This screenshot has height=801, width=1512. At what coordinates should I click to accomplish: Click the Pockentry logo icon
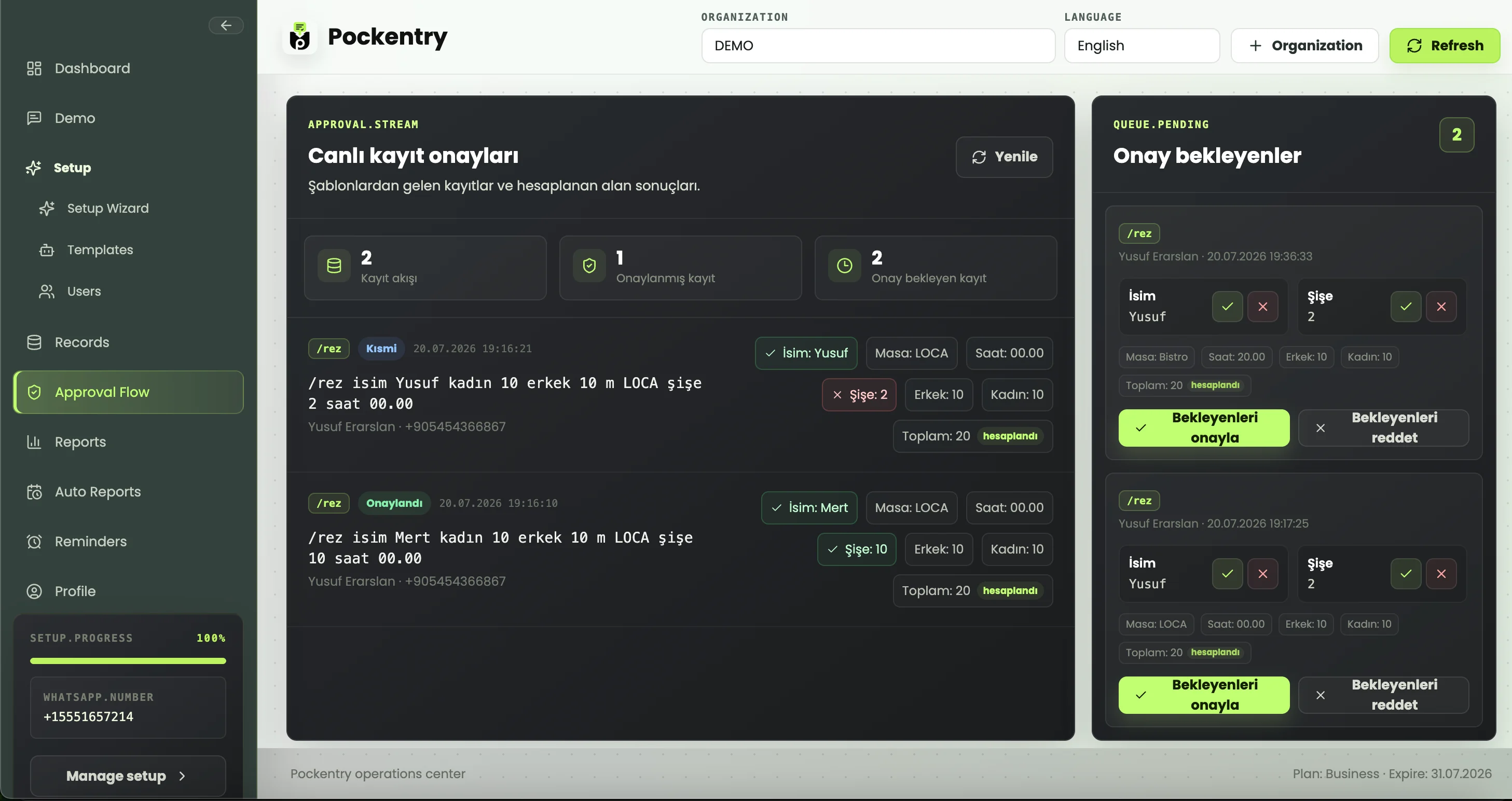[300, 37]
